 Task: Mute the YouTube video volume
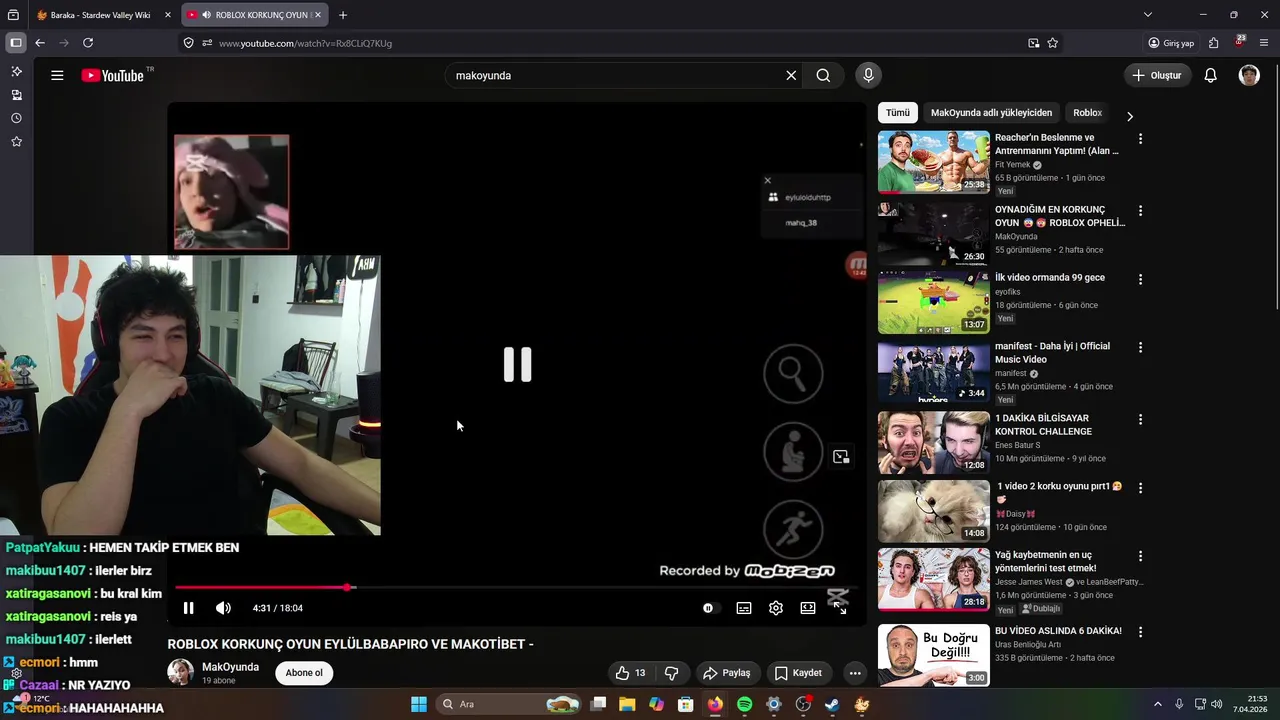click(x=223, y=608)
